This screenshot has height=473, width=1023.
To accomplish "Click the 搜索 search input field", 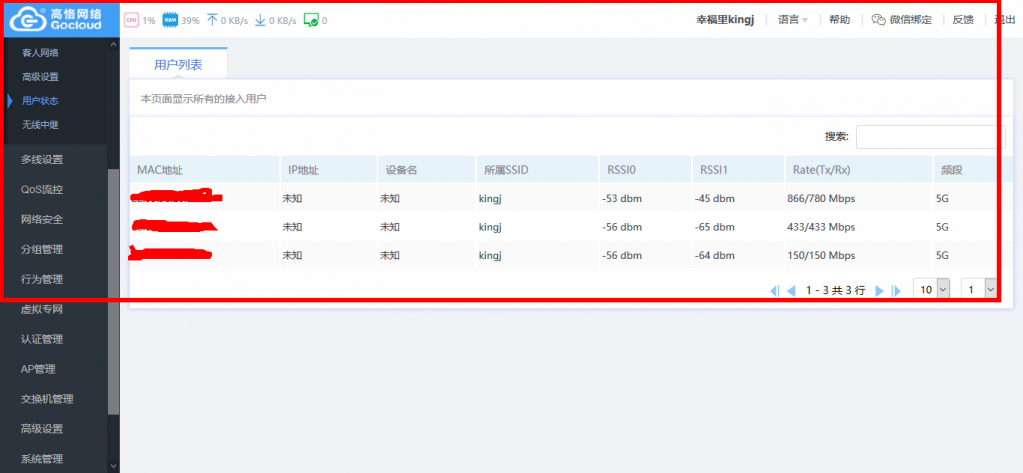I will point(930,137).
